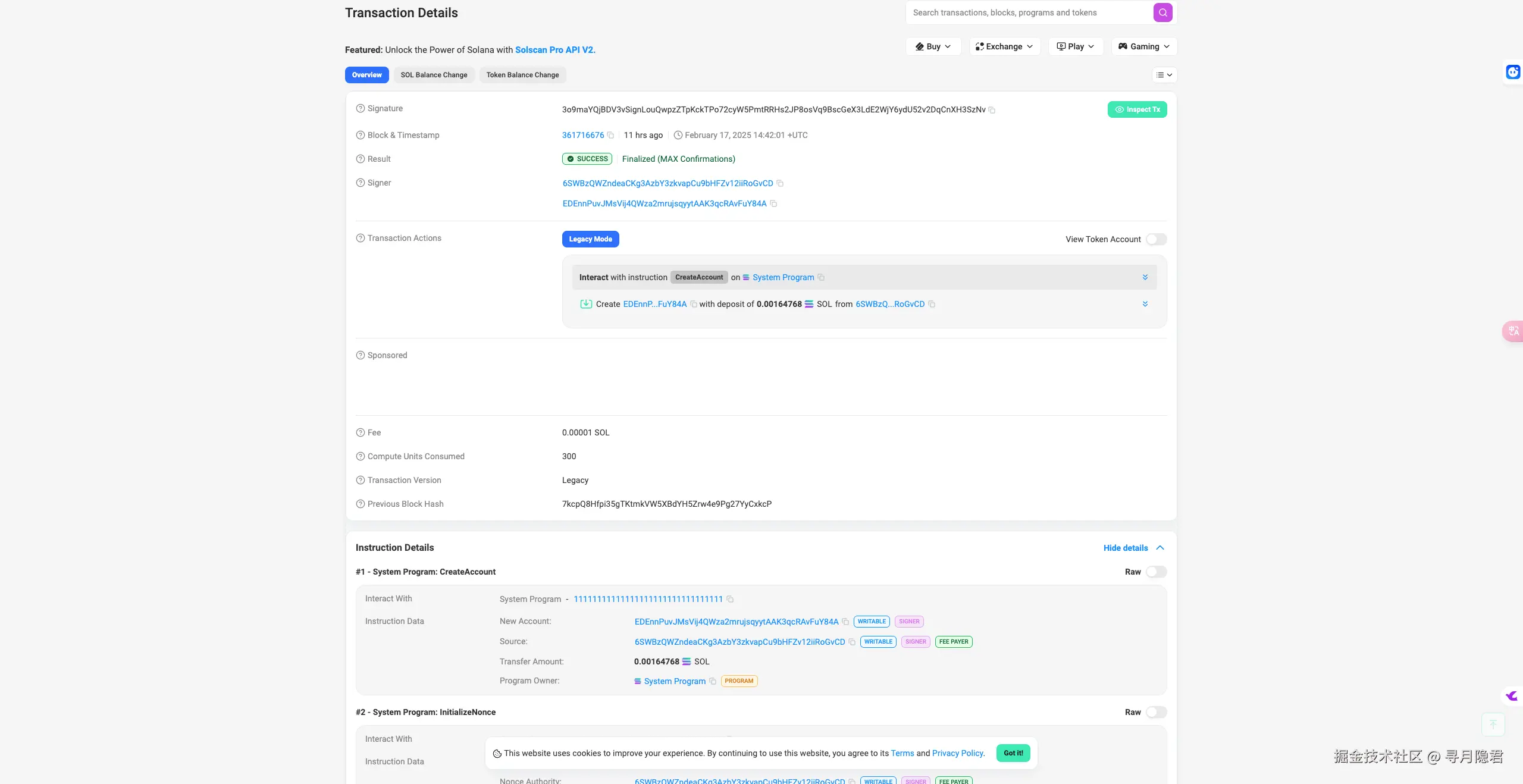
Task: Click the Inspect Tx button
Action: [1137, 109]
